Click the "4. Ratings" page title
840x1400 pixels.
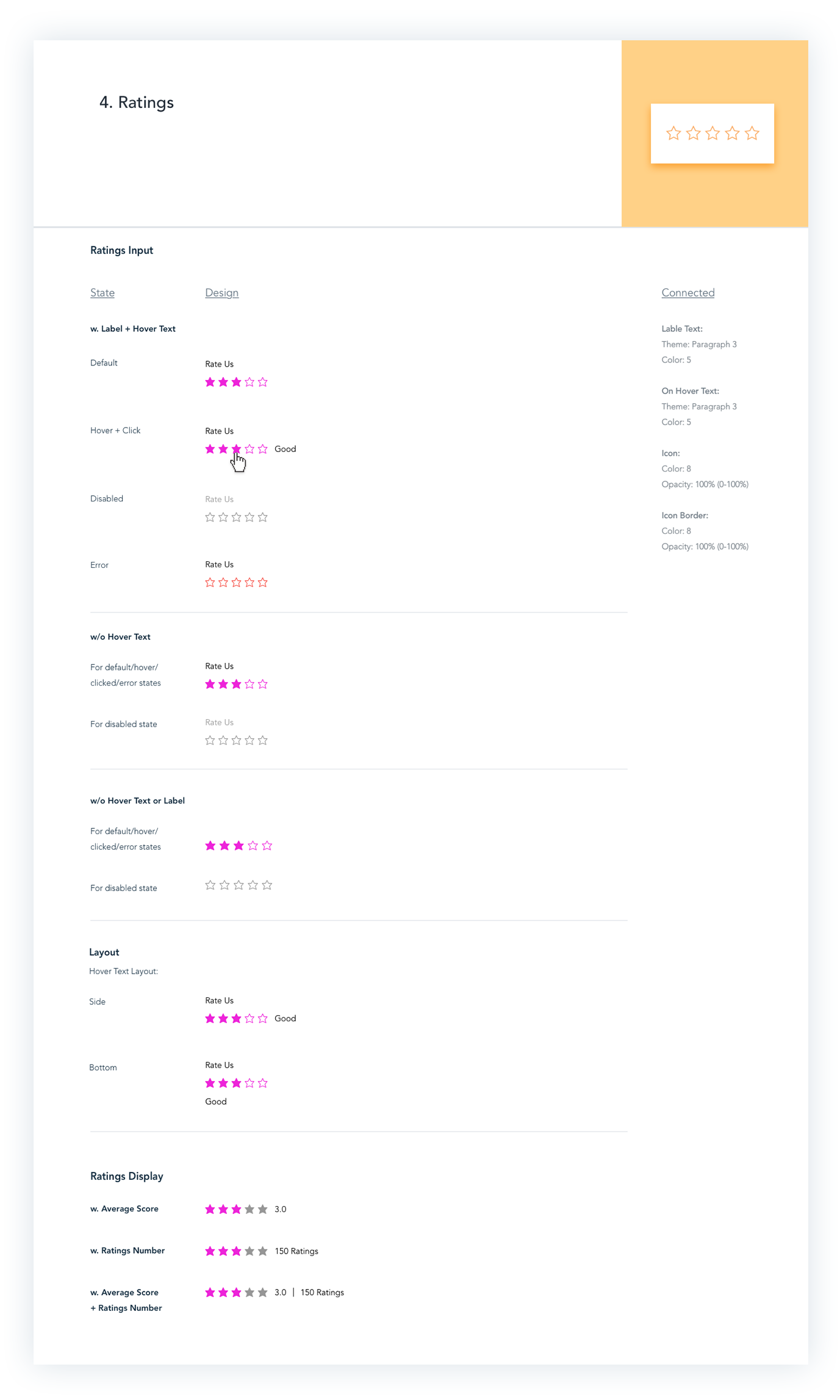[137, 102]
